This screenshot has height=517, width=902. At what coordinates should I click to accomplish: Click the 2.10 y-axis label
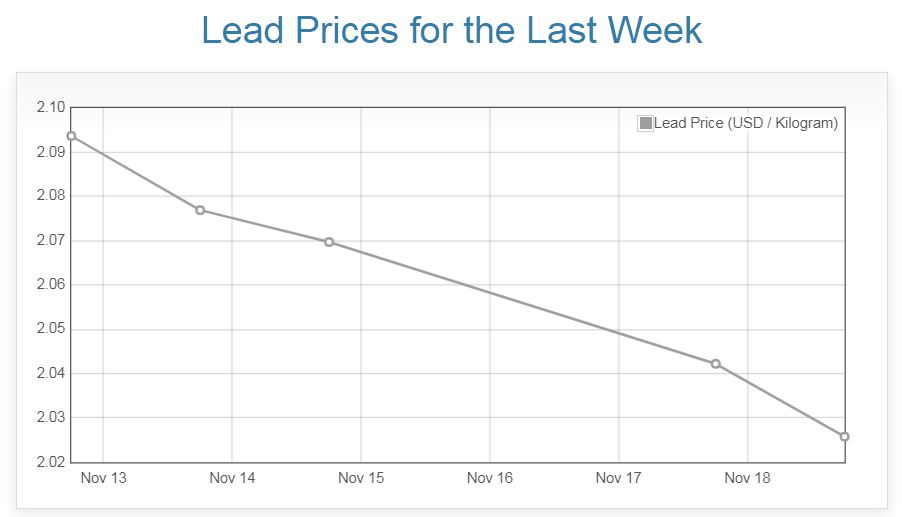pyautogui.click(x=50, y=108)
